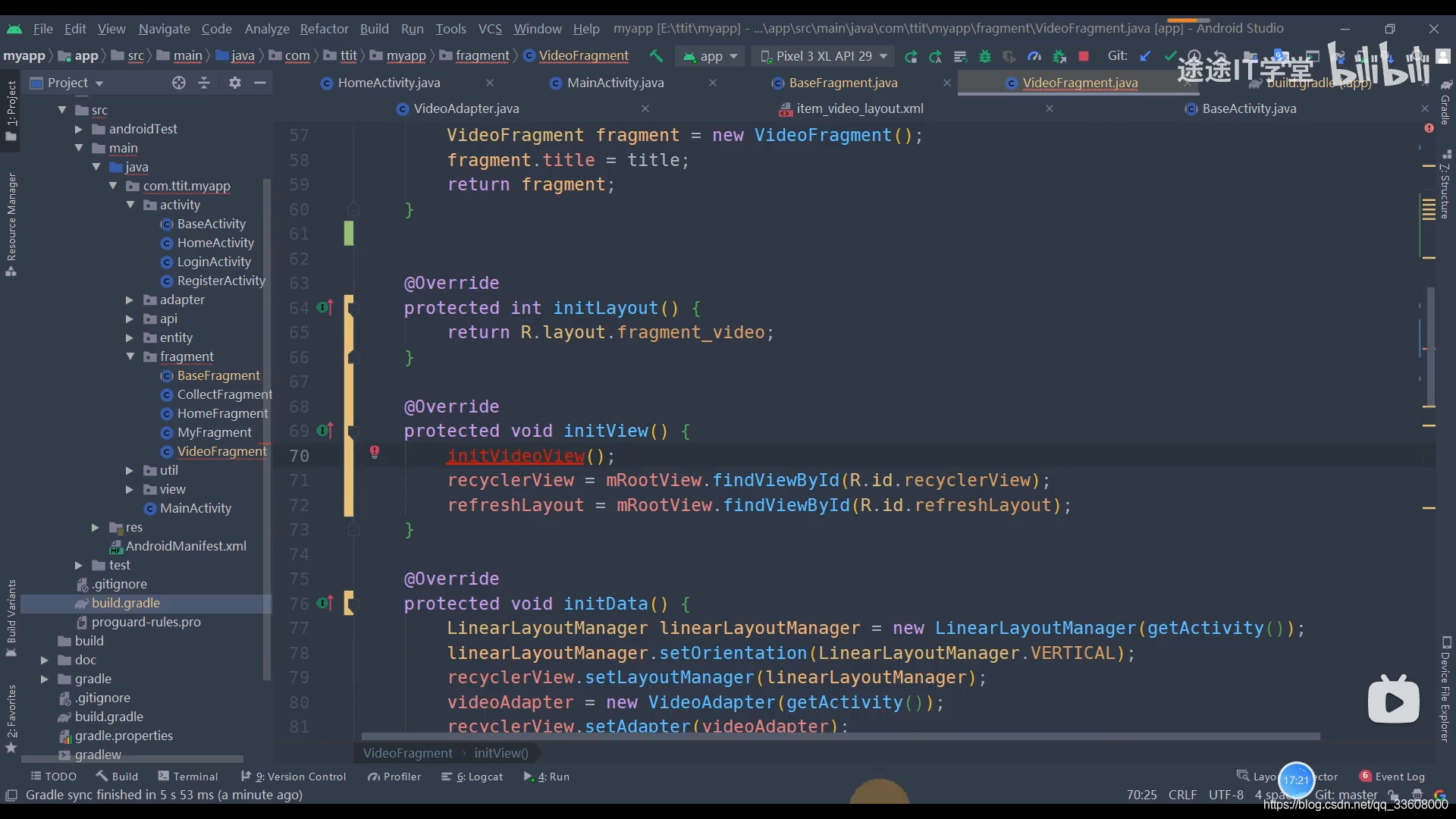Expand the adapter package

(x=129, y=300)
